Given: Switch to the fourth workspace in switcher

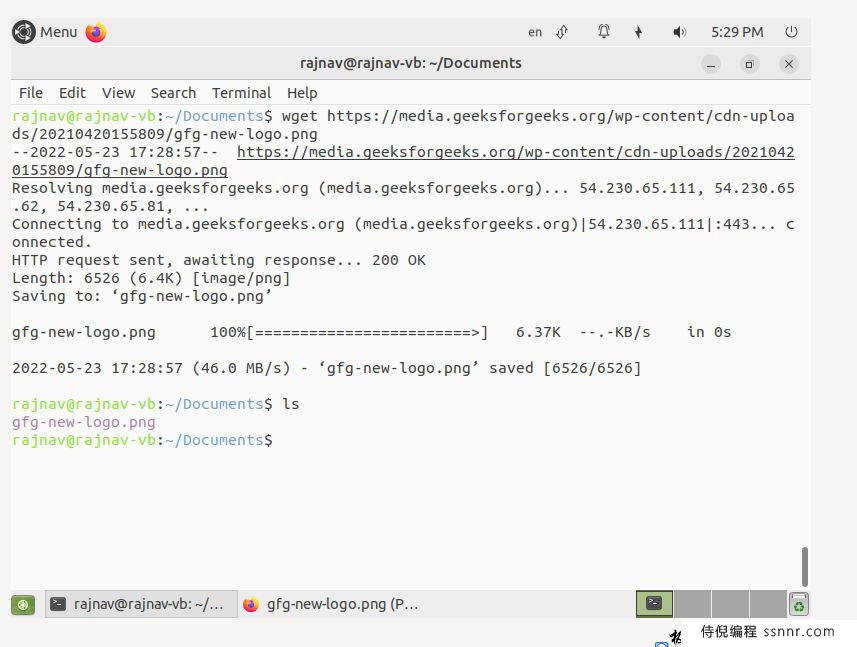Looking at the screenshot, I should click(768, 604).
